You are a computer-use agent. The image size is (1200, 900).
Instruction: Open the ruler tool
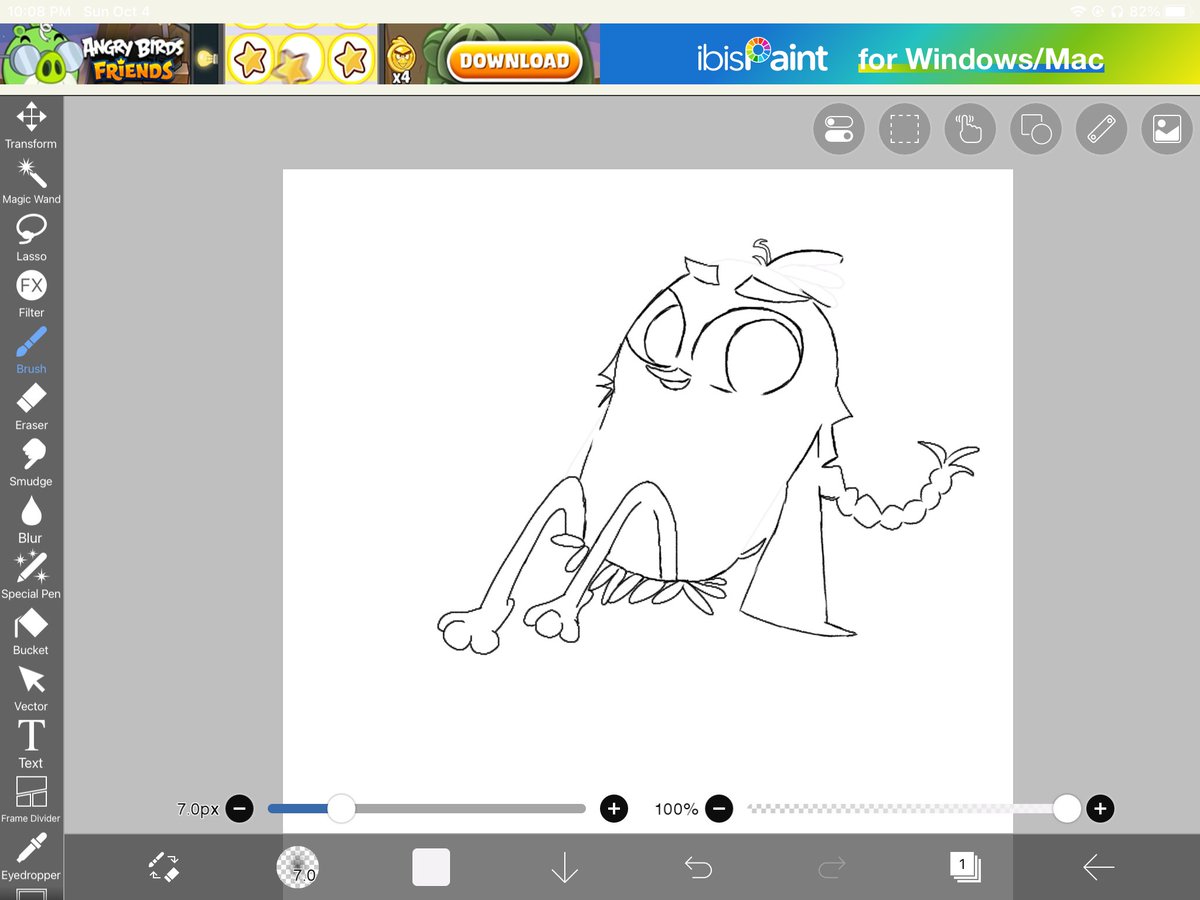tap(1101, 129)
